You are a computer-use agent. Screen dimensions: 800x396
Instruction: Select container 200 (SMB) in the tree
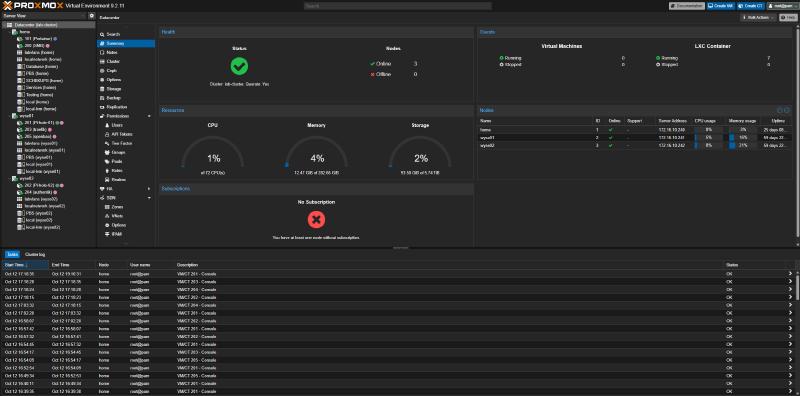[33, 45]
